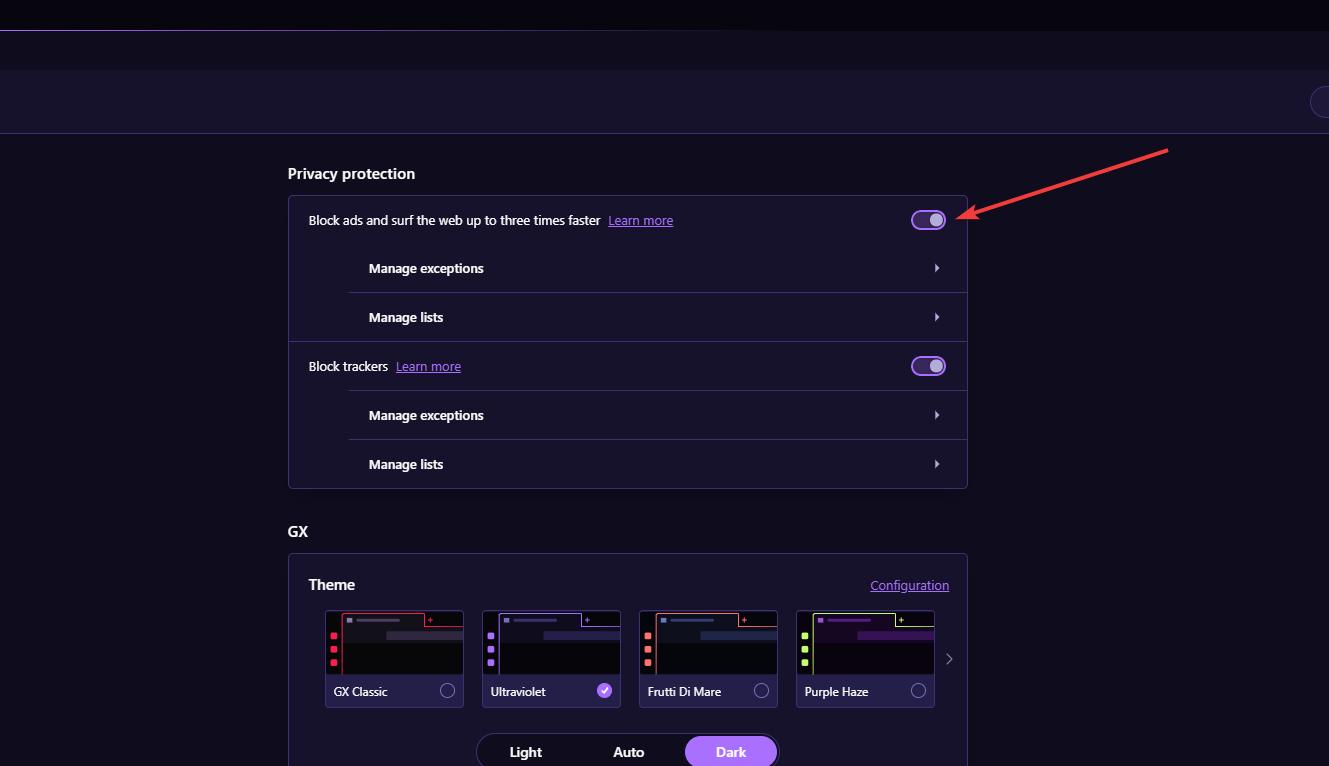Disable the Block trackers switch
1329x766 pixels.
click(x=928, y=366)
